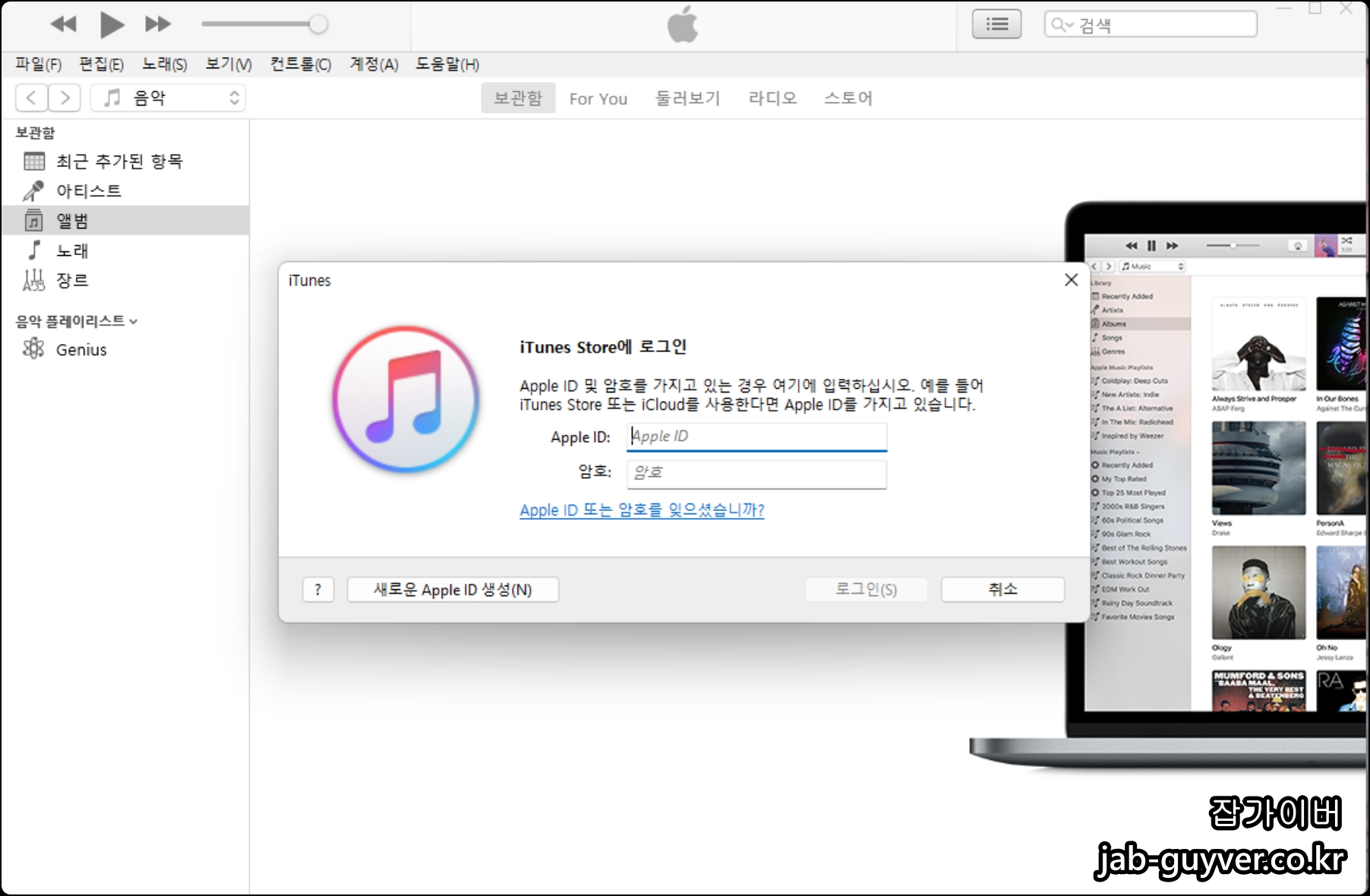This screenshot has width=1370, height=896.
Task: Switch to the For You tab
Action: (x=598, y=99)
